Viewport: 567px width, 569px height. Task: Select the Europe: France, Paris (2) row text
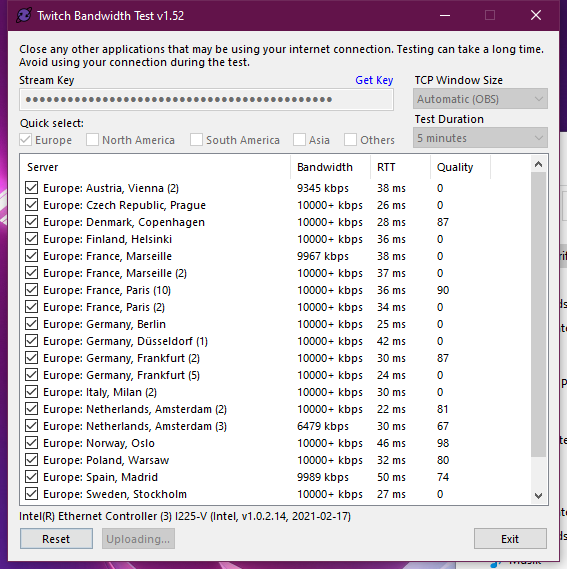click(x=104, y=307)
